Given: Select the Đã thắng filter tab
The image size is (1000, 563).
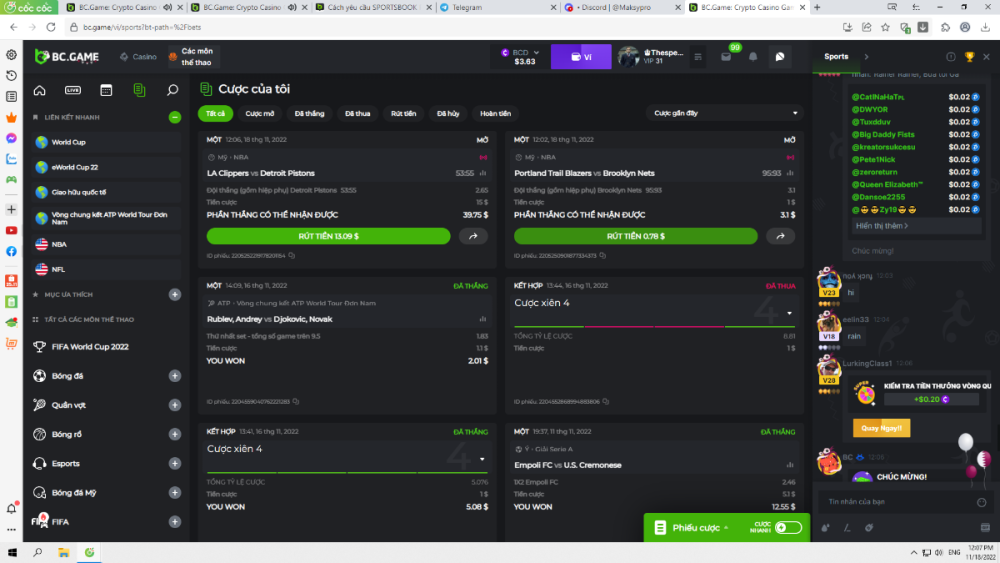Looking at the screenshot, I should point(307,113).
